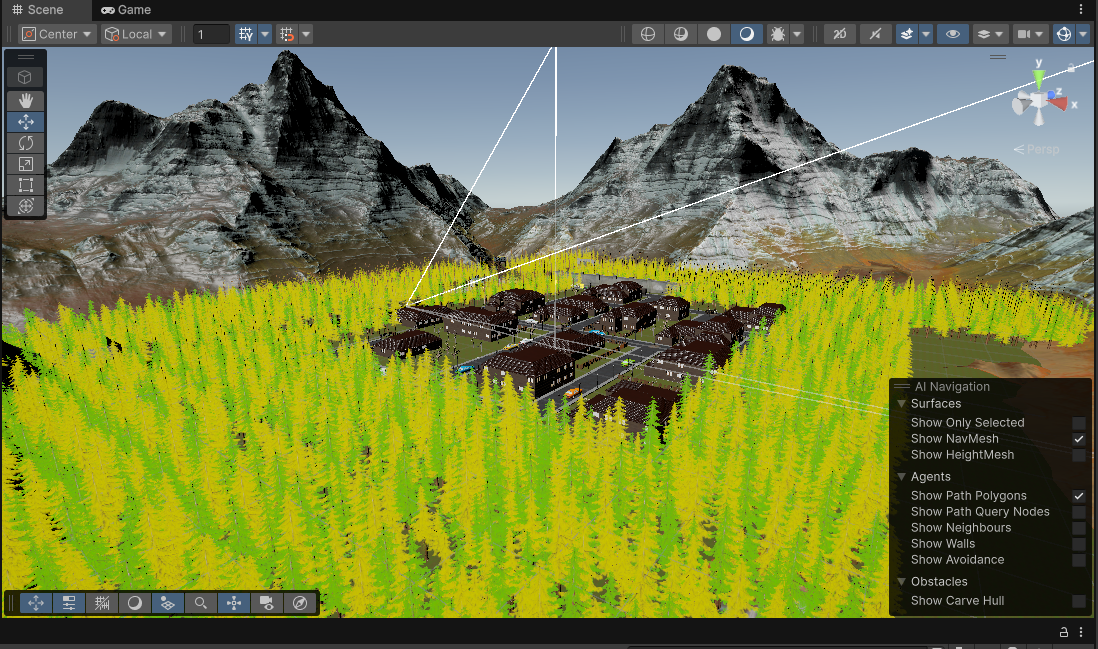Open scene camera dropdown arrow

click(x=1040, y=34)
